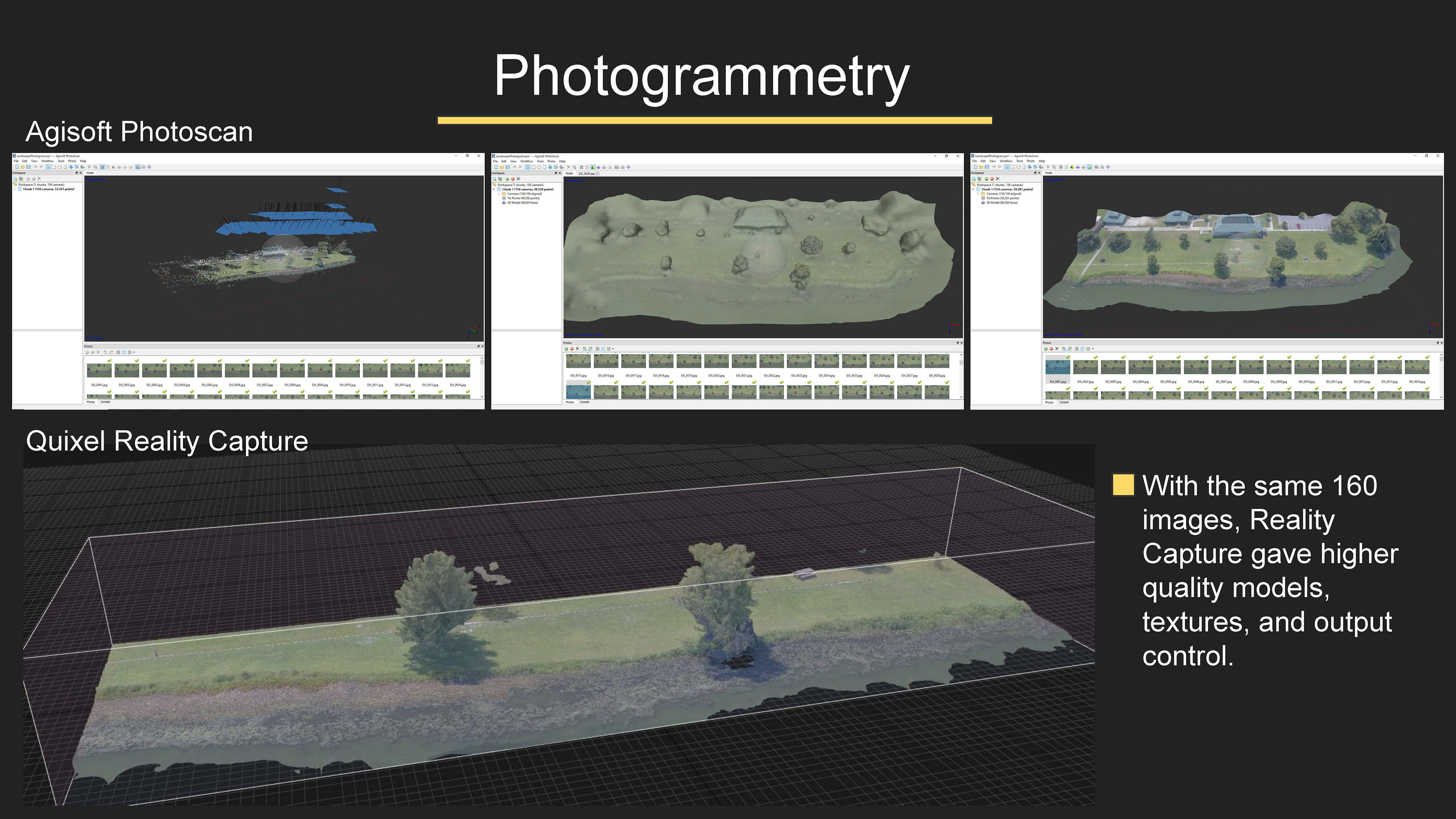This screenshot has width=1456, height=819.
Task: Open Tools menu in middle PhotoScan window
Action: pyautogui.click(x=541, y=162)
